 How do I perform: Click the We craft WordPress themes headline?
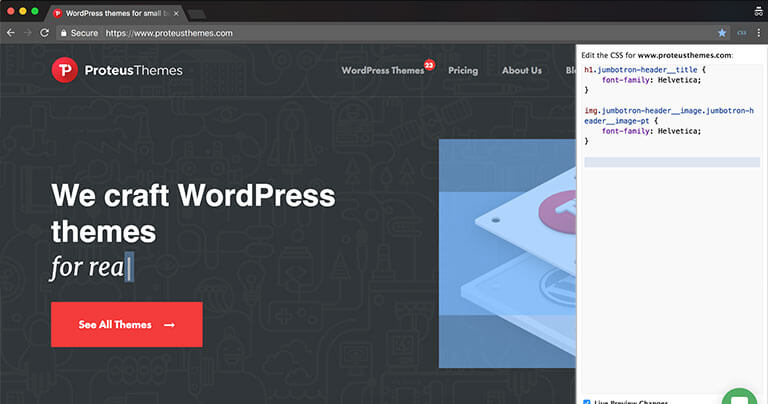(x=193, y=213)
